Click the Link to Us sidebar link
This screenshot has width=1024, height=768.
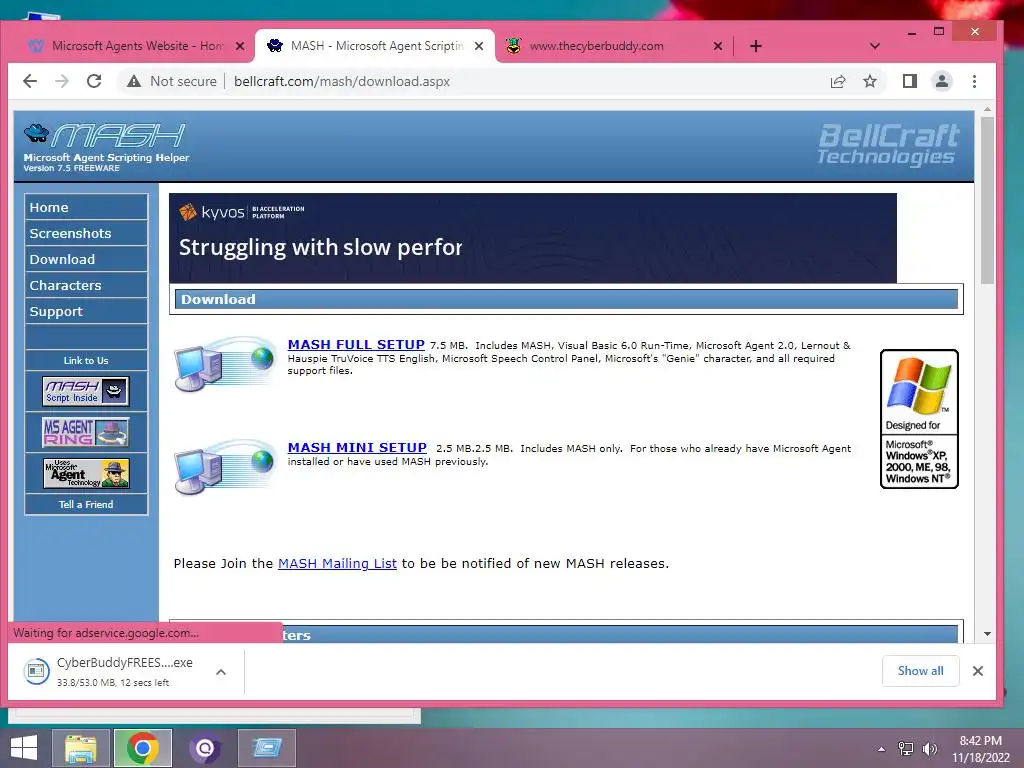[x=86, y=360]
